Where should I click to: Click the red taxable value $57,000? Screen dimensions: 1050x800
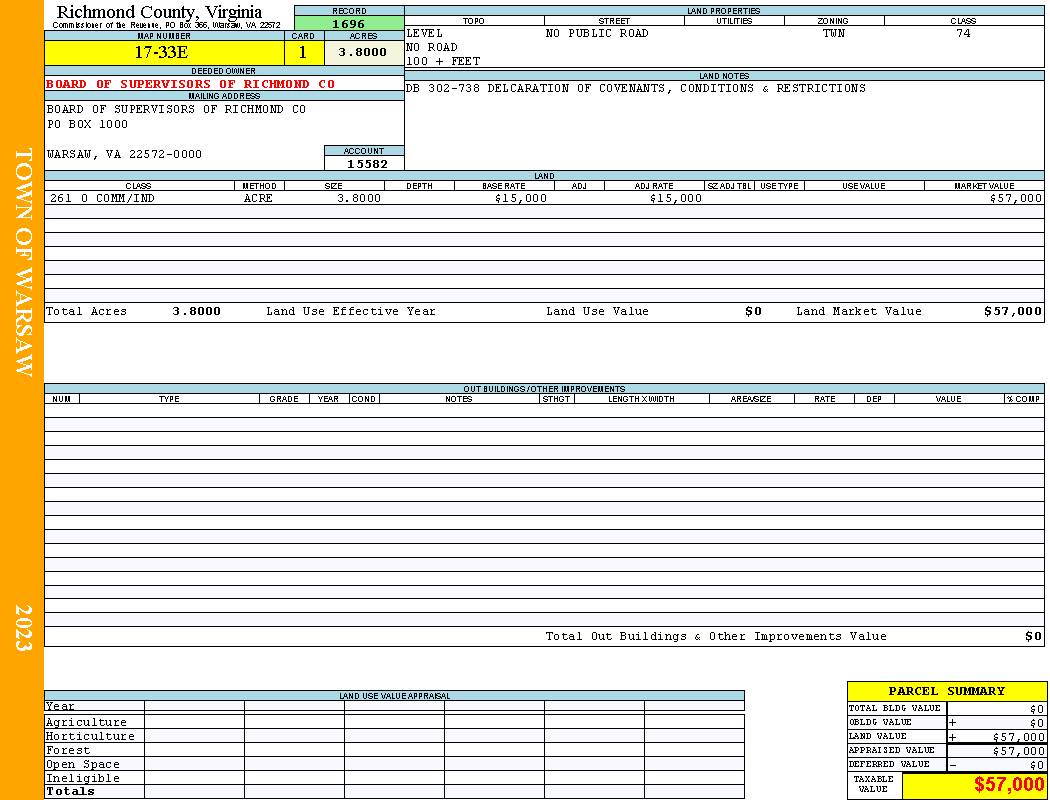click(x=1009, y=785)
